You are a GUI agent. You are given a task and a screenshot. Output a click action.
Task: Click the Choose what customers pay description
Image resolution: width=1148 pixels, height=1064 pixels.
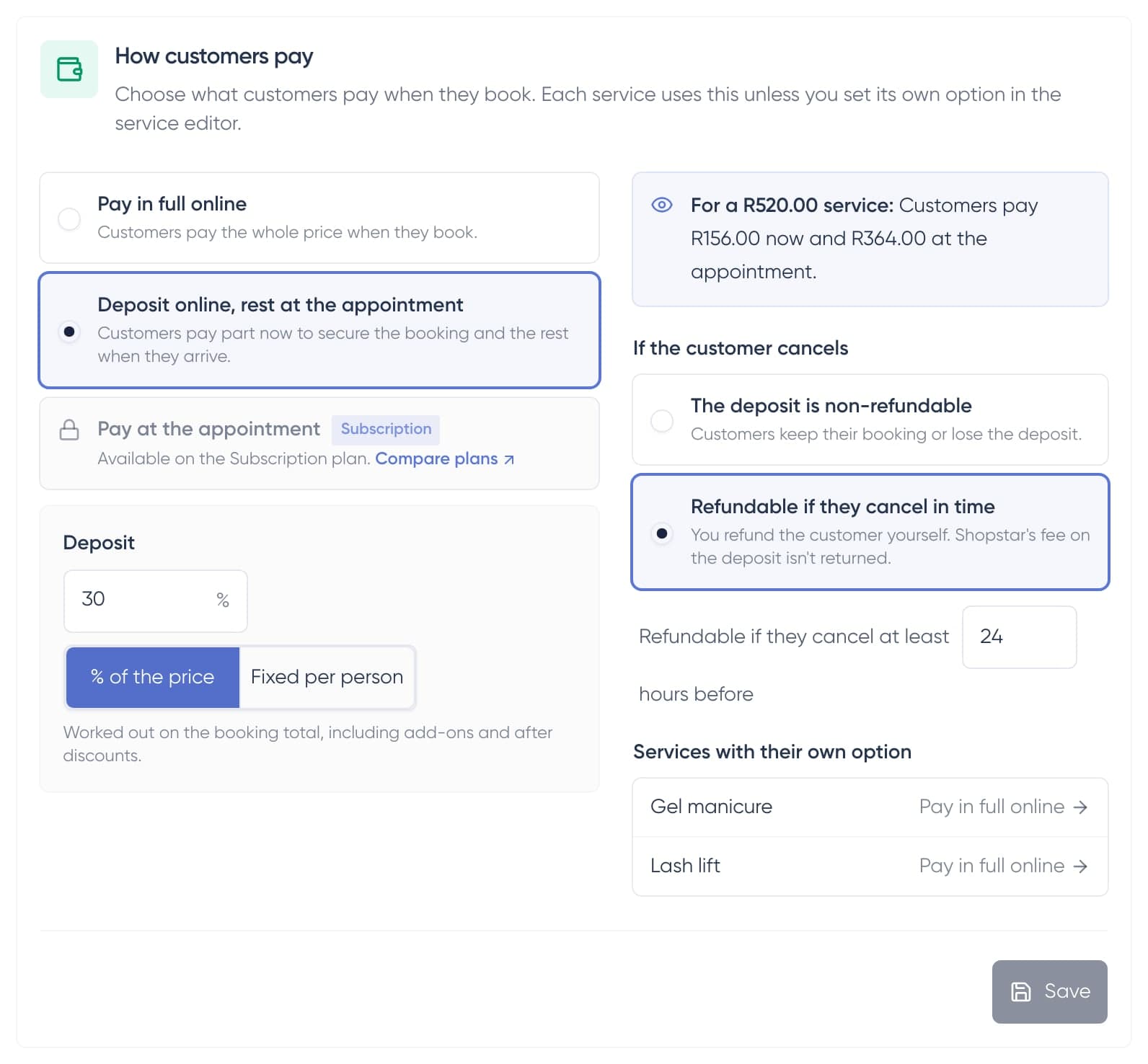tap(588, 109)
